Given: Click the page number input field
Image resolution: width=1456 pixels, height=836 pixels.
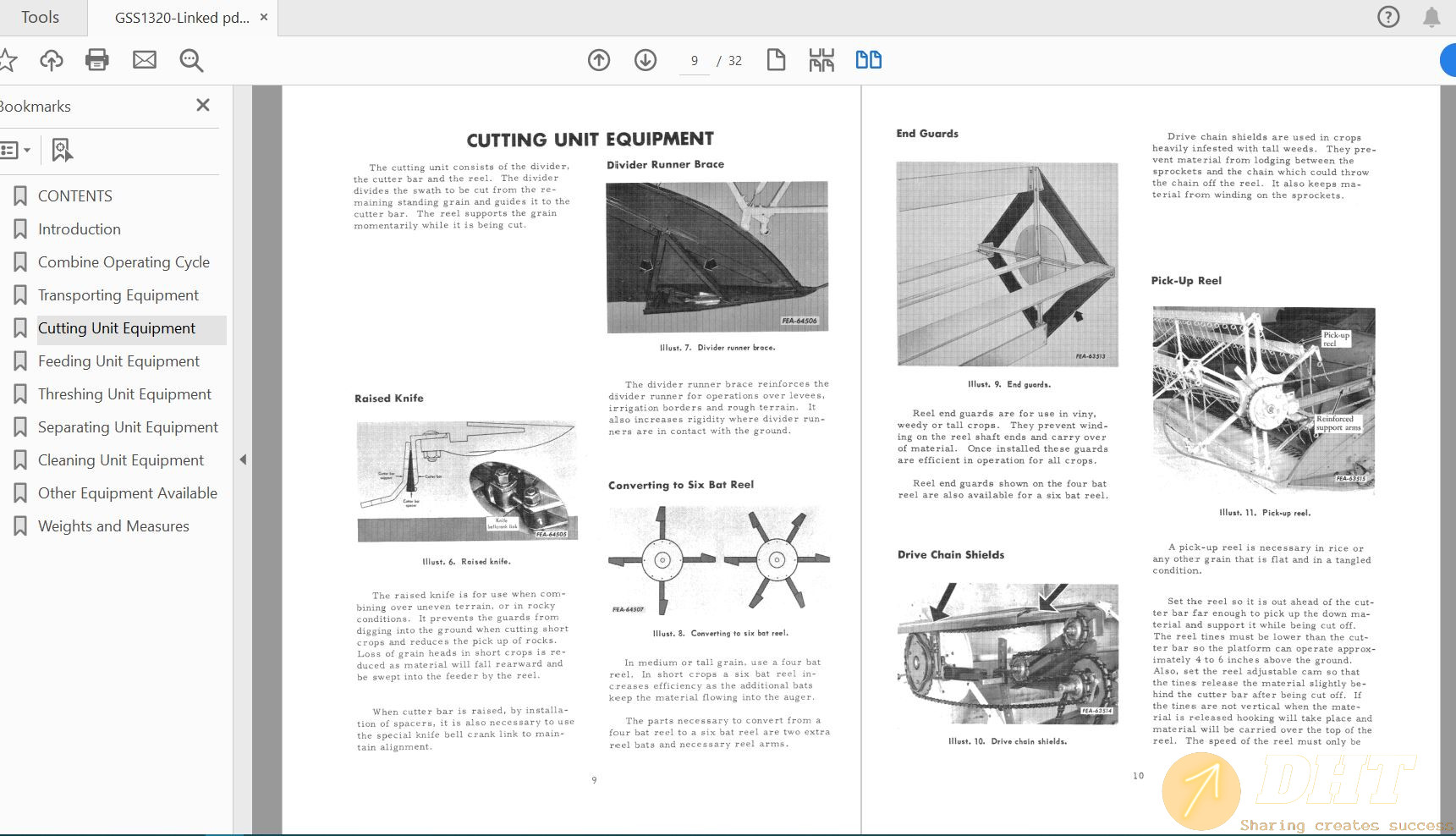Looking at the screenshot, I should tap(695, 61).
